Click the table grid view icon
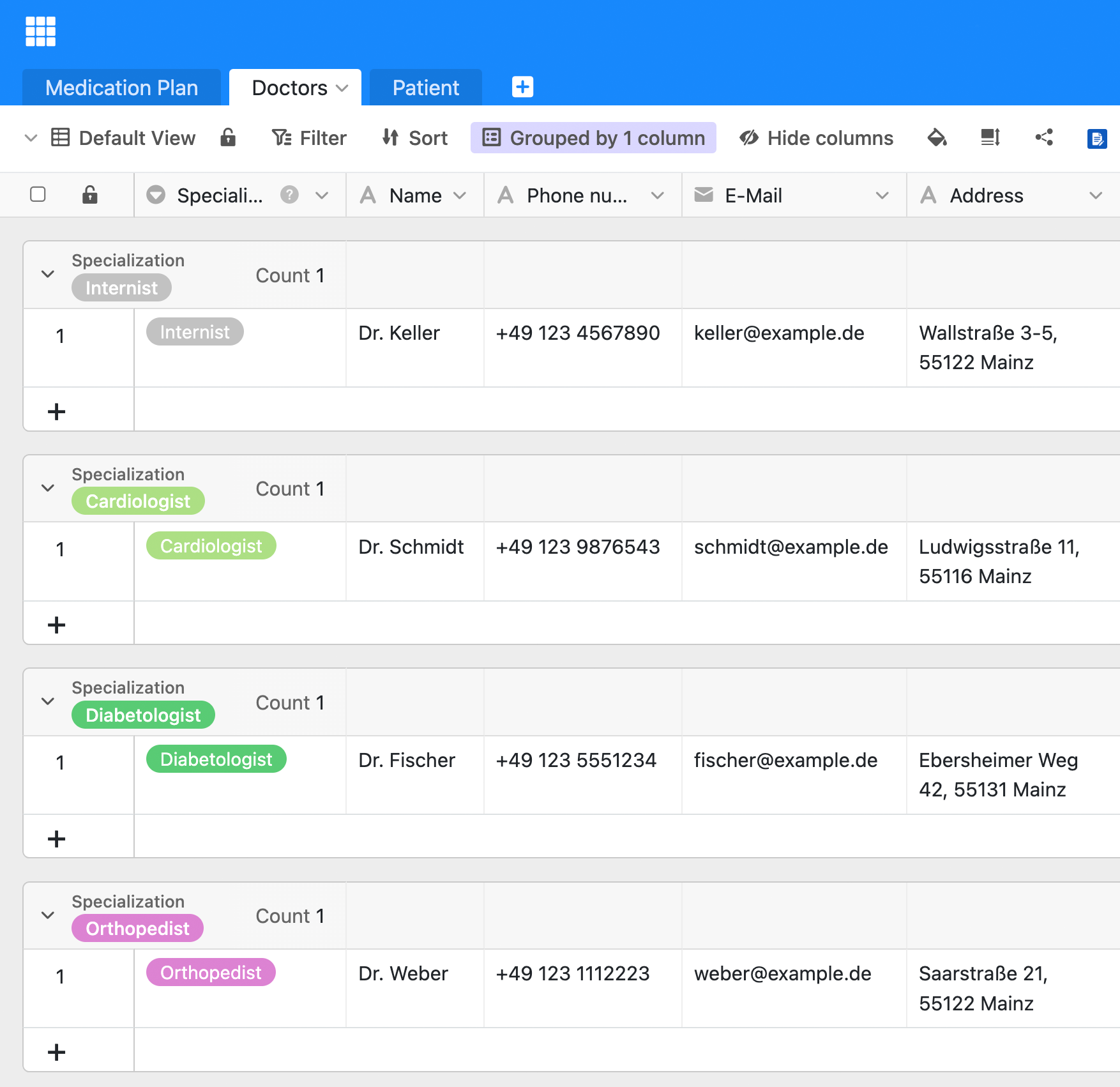Screen dimensions: 1120x1087 click(x=60, y=137)
